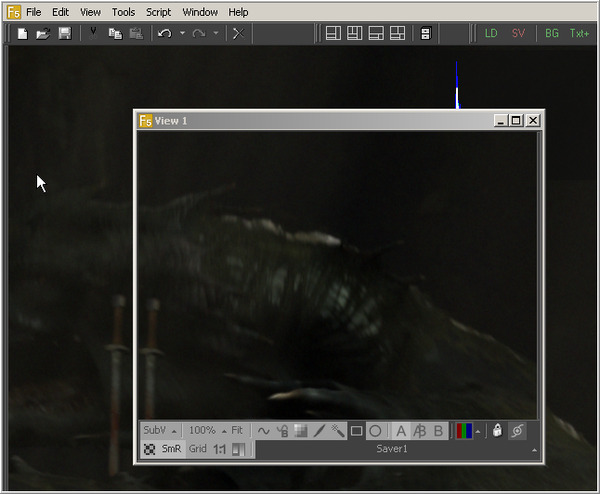Toggle the spline wave icon in View 1
The width and height of the screenshot is (600, 494).
(263, 431)
